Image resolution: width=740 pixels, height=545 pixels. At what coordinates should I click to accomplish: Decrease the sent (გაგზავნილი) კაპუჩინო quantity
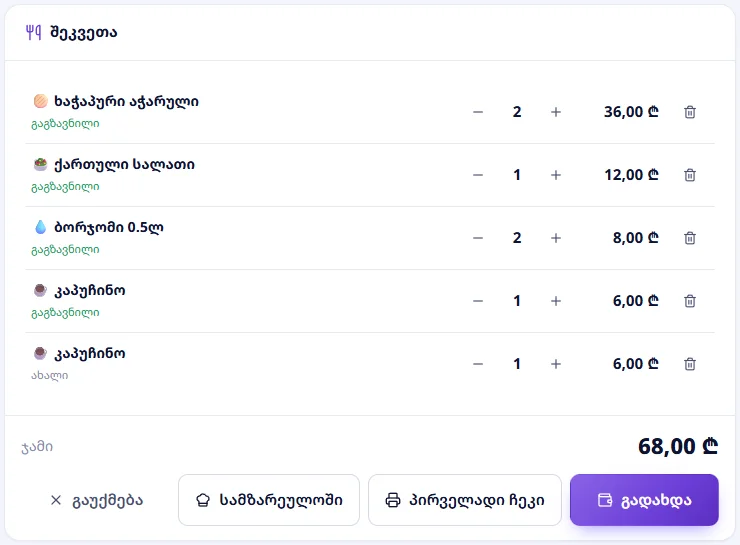tap(478, 301)
